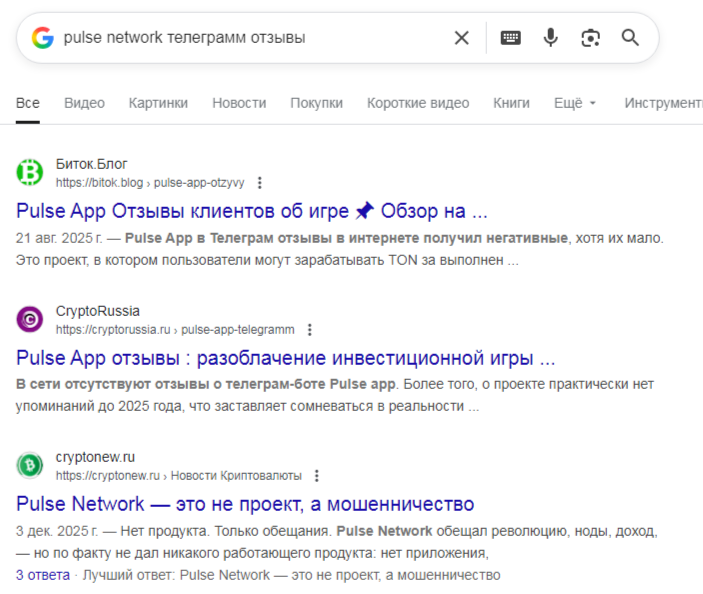Image resolution: width=703 pixels, height=594 pixels.
Task: Open more options for cryptorussia.ru result
Action: (310, 329)
